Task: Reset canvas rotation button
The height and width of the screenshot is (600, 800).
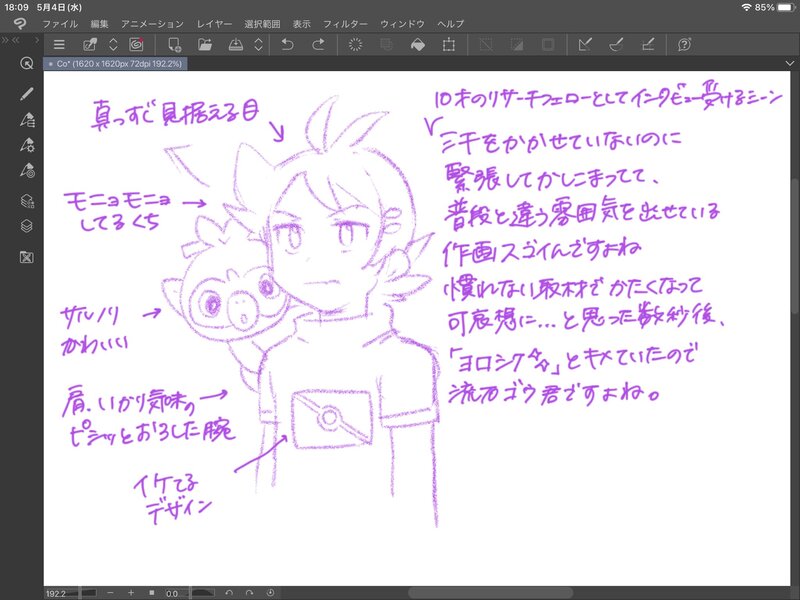Action: pos(270,593)
